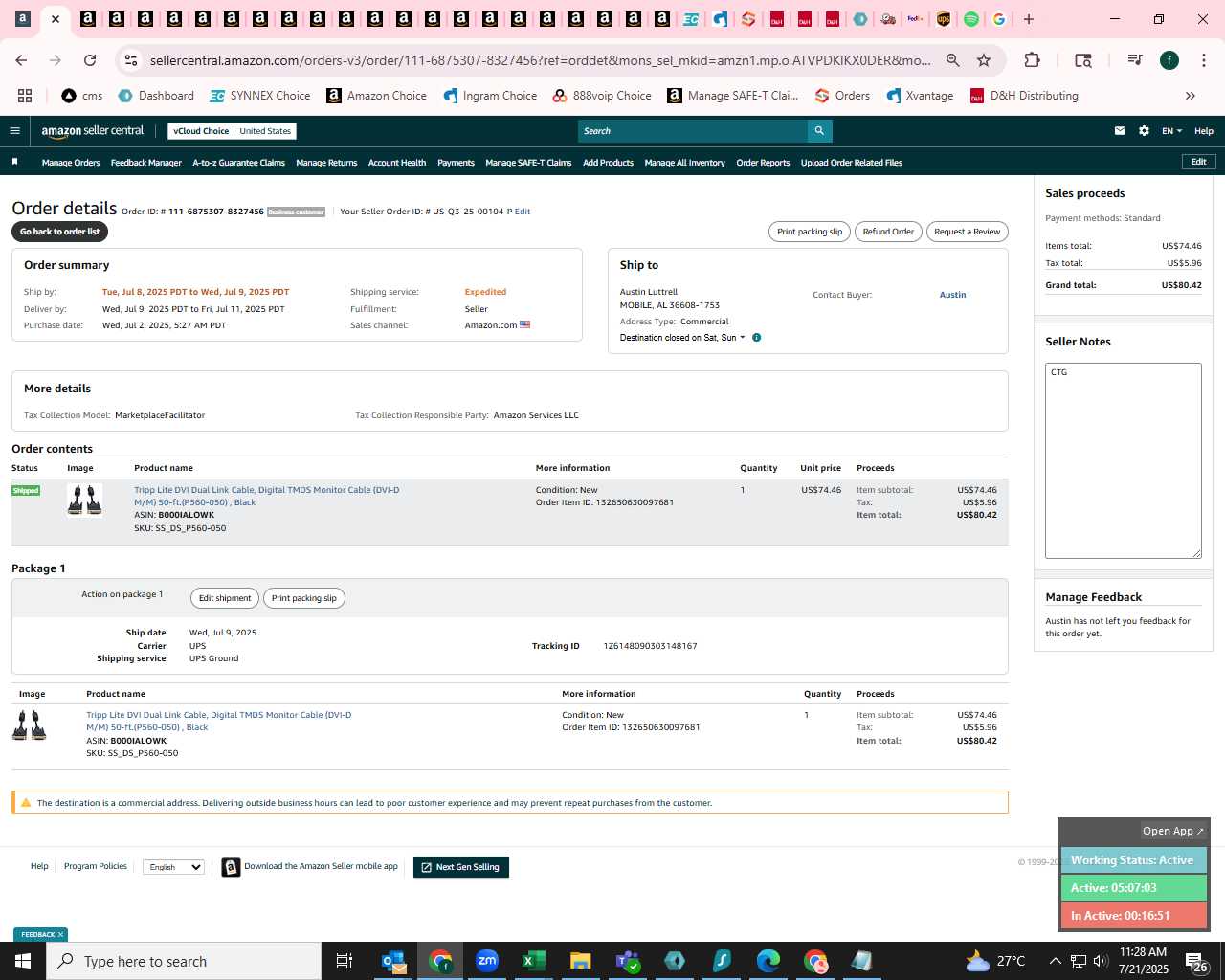1225x980 pixels.
Task: Click Go back to order list
Action: 59,232
